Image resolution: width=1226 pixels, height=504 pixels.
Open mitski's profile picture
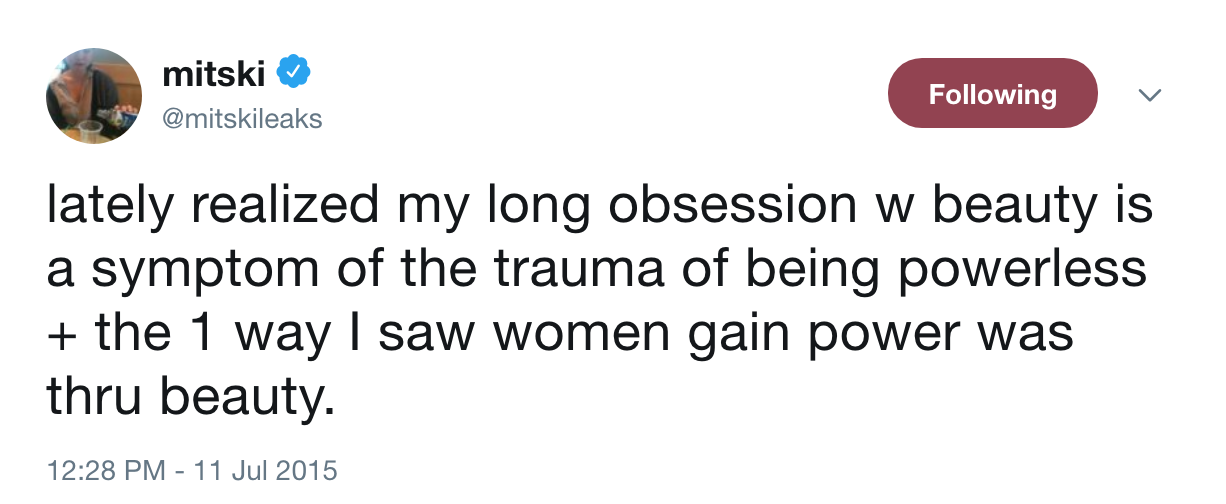[94, 95]
